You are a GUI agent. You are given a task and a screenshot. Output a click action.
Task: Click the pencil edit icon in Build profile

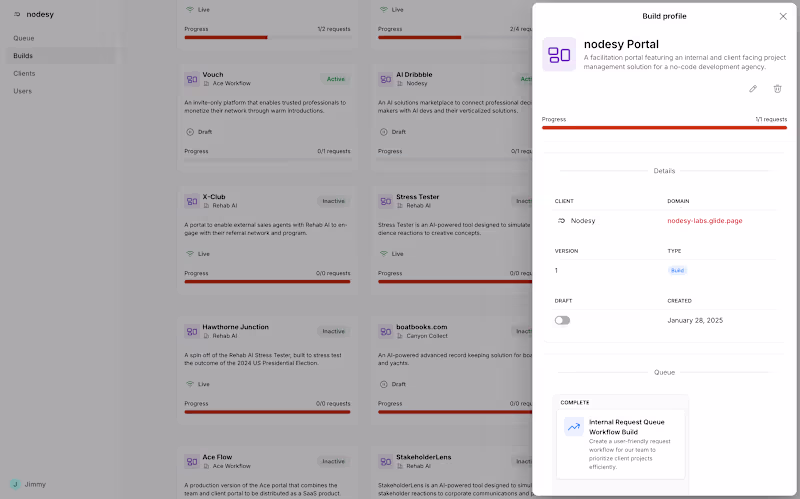[x=753, y=89]
